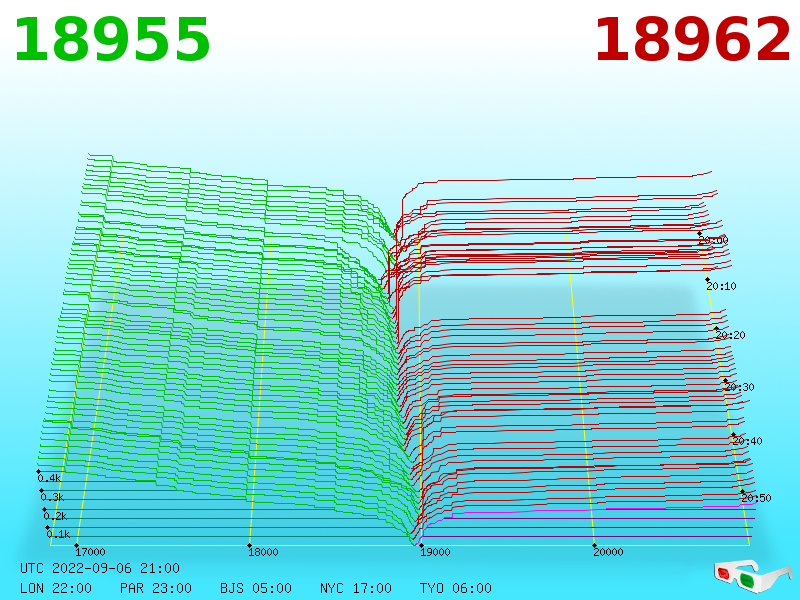Click the 20:50 time axis marker
This screenshot has width=800, height=600.
pyautogui.click(x=757, y=498)
